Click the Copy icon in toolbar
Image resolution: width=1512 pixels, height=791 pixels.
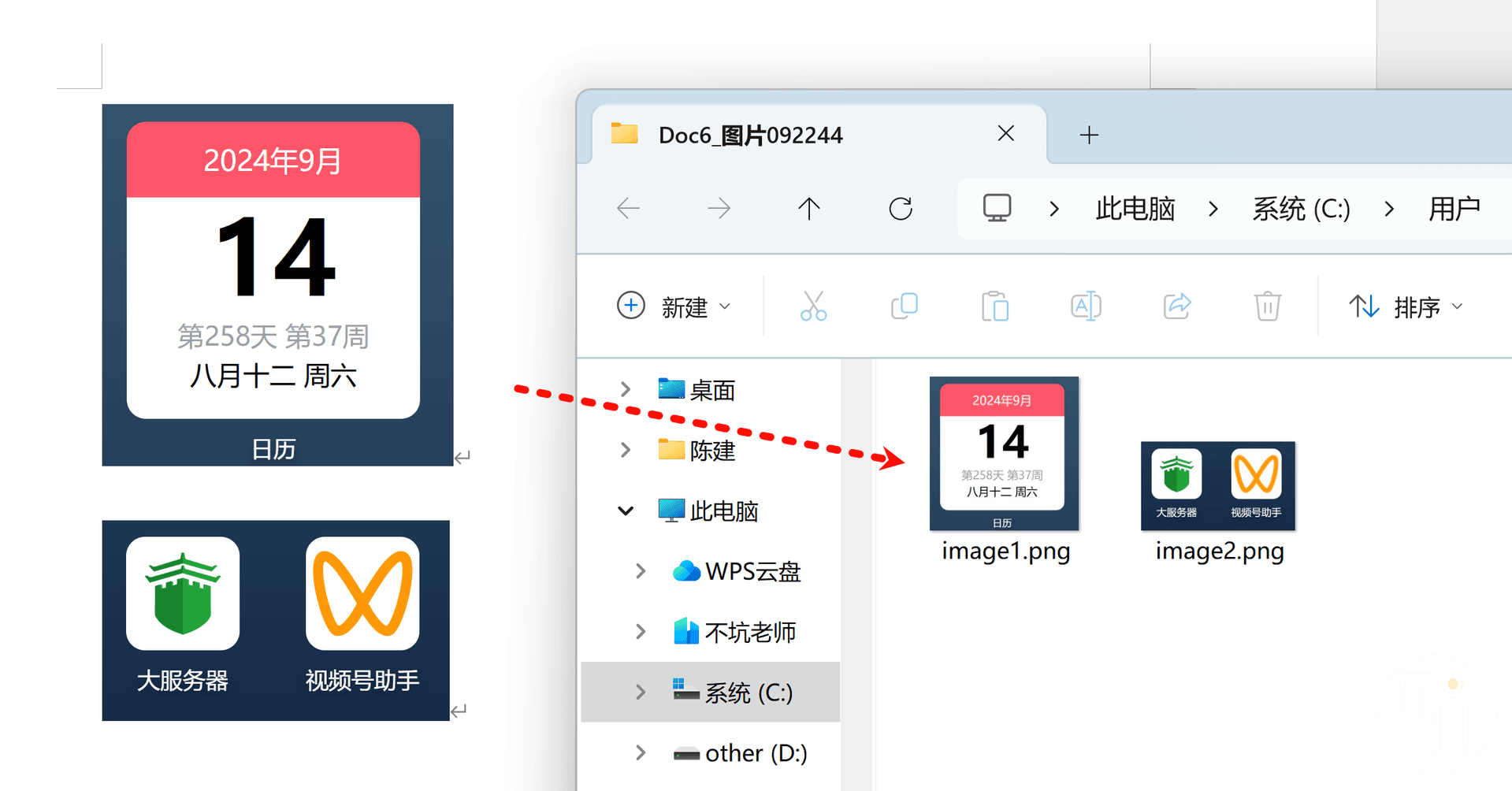[x=905, y=306]
